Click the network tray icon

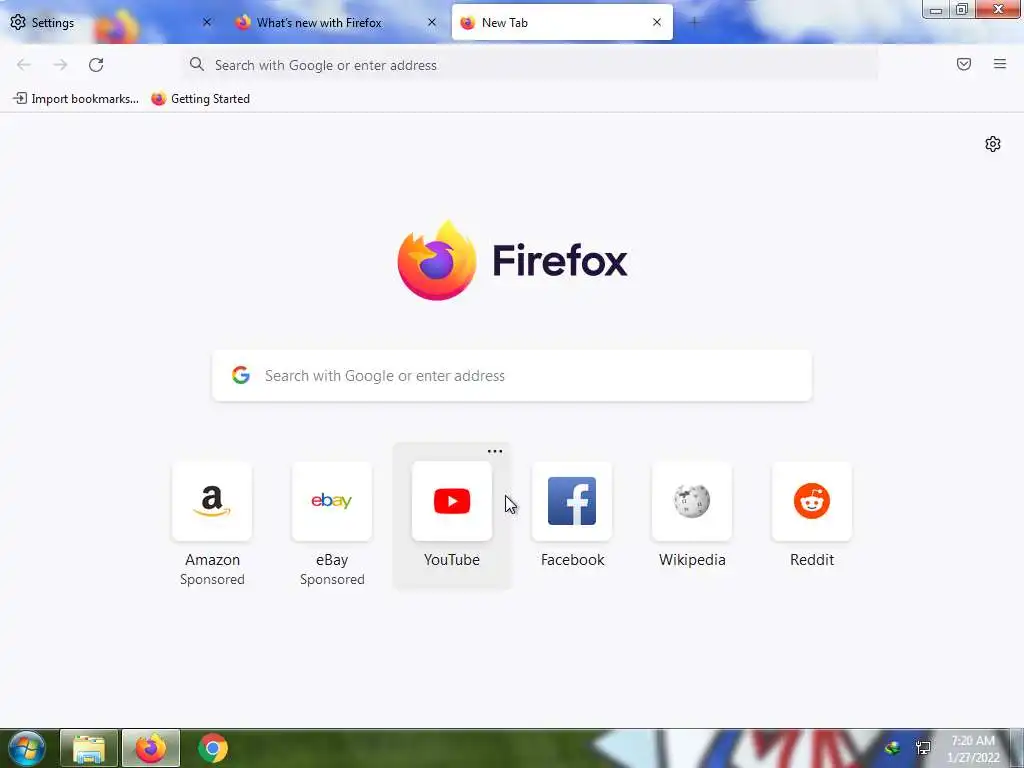click(923, 748)
